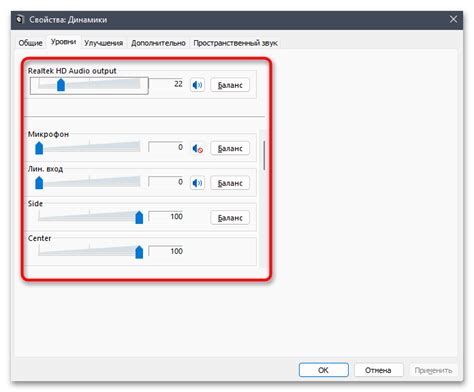The width and height of the screenshot is (474, 392).
Task: Click the Side value field showing 100
Action: point(167,216)
